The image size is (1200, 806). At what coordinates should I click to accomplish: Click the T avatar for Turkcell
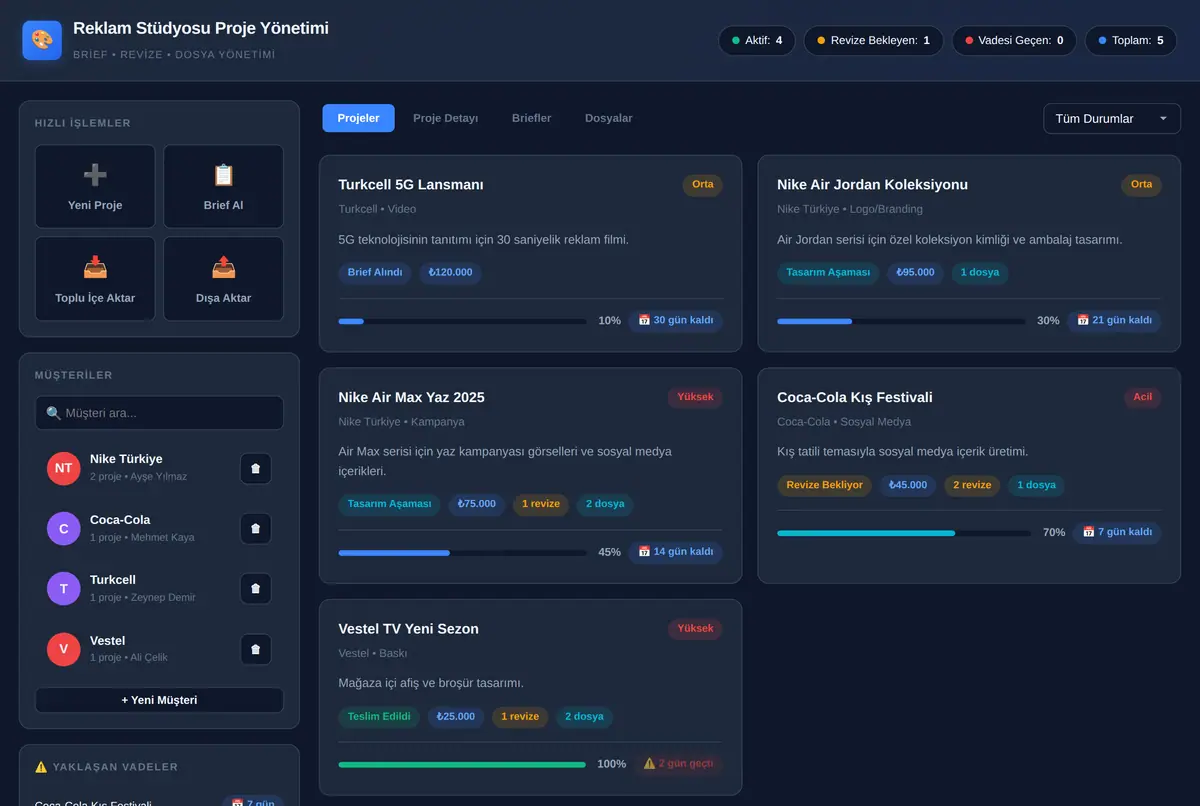[x=63, y=589]
